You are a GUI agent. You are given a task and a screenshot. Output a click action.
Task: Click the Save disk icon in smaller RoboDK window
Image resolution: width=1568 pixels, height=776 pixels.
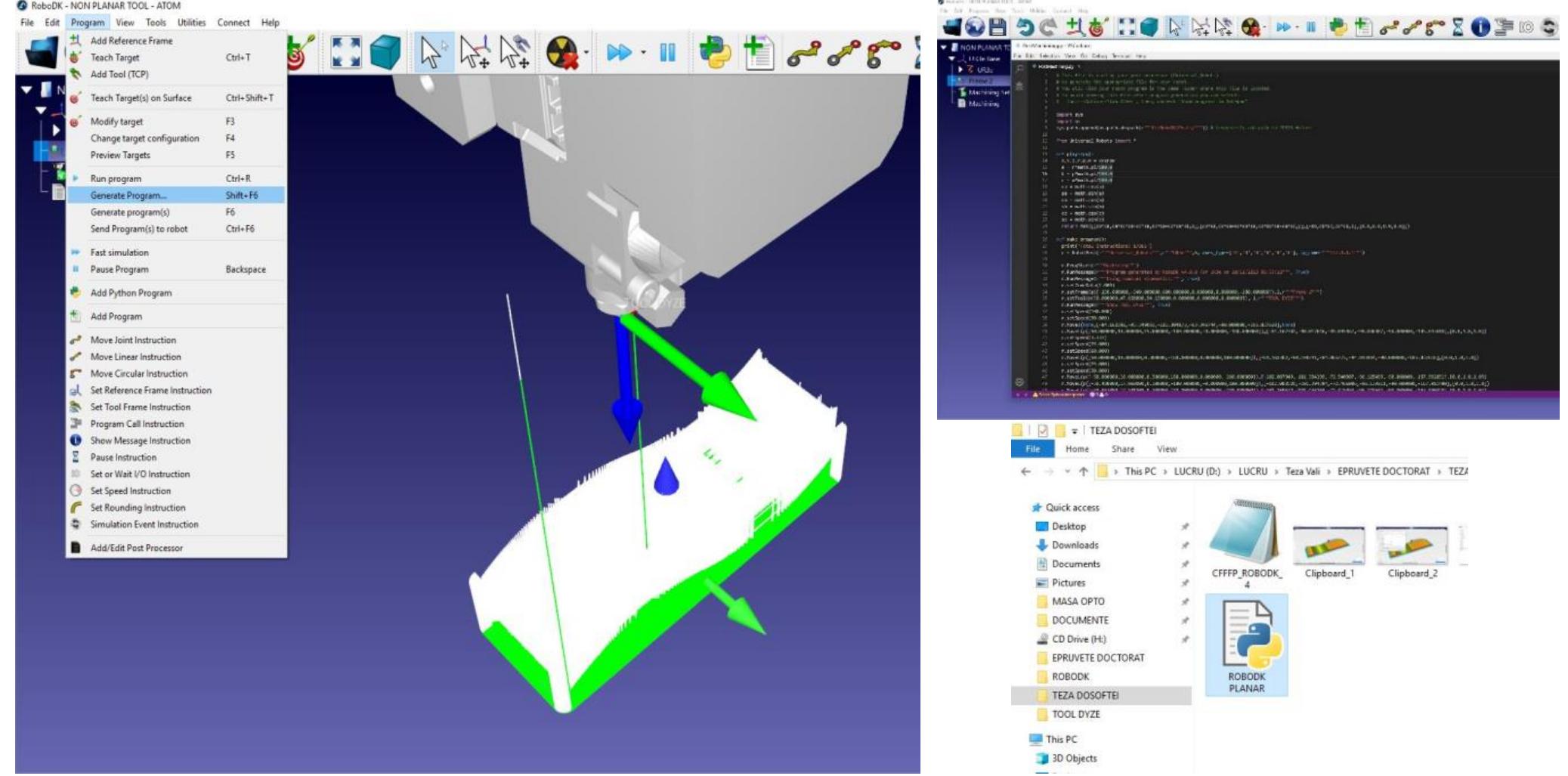pyautogui.click(x=997, y=27)
